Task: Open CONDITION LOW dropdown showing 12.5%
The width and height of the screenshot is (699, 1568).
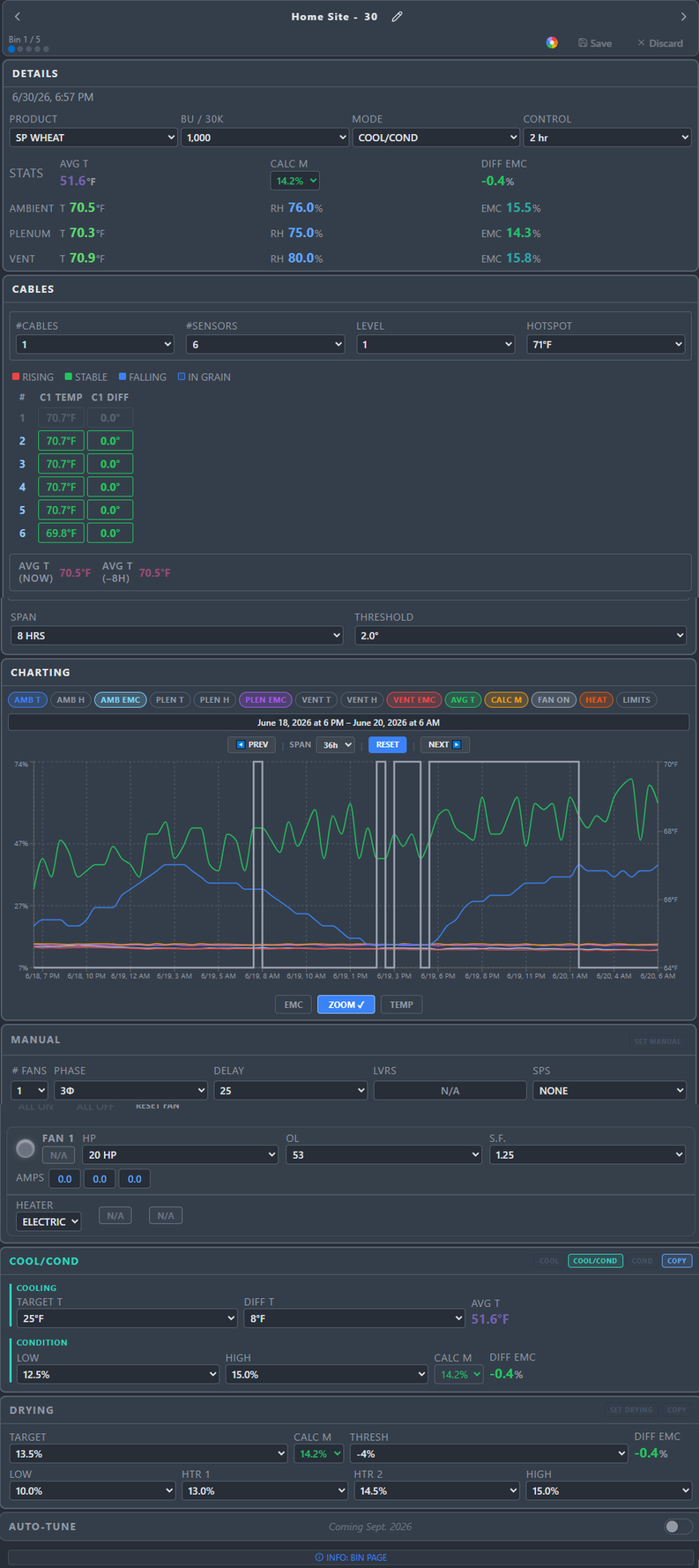Action: [x=118, y=1374]
